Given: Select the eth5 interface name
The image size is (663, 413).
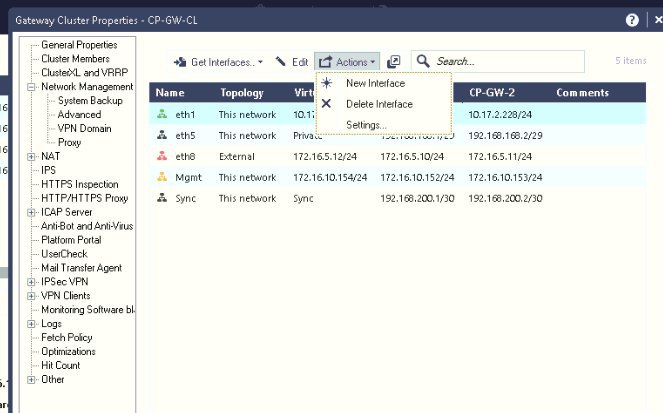Looking at the screenshot, I should 185,136.
